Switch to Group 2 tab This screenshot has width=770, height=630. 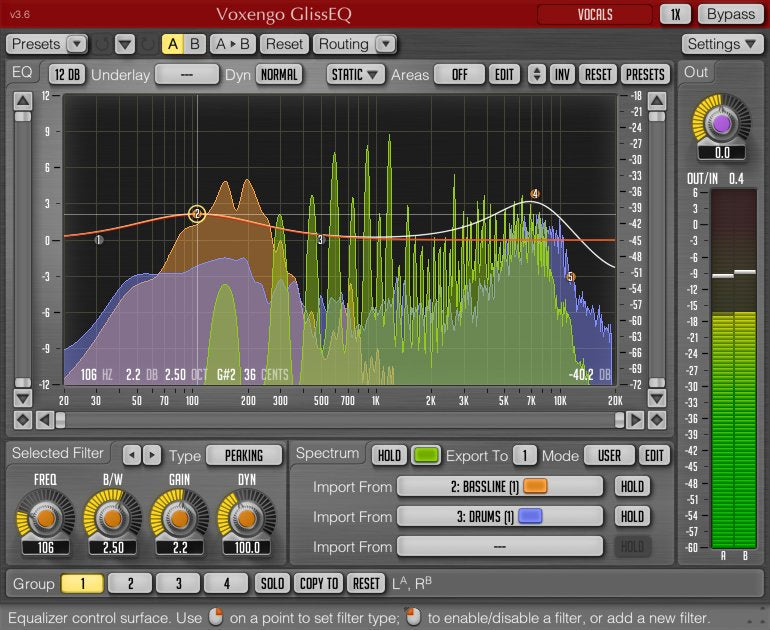pyautogui.click(x=130, y=583)
